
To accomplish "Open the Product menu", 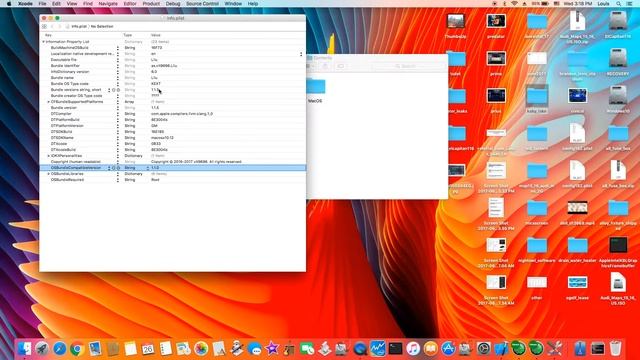I will tap(151, 4).
